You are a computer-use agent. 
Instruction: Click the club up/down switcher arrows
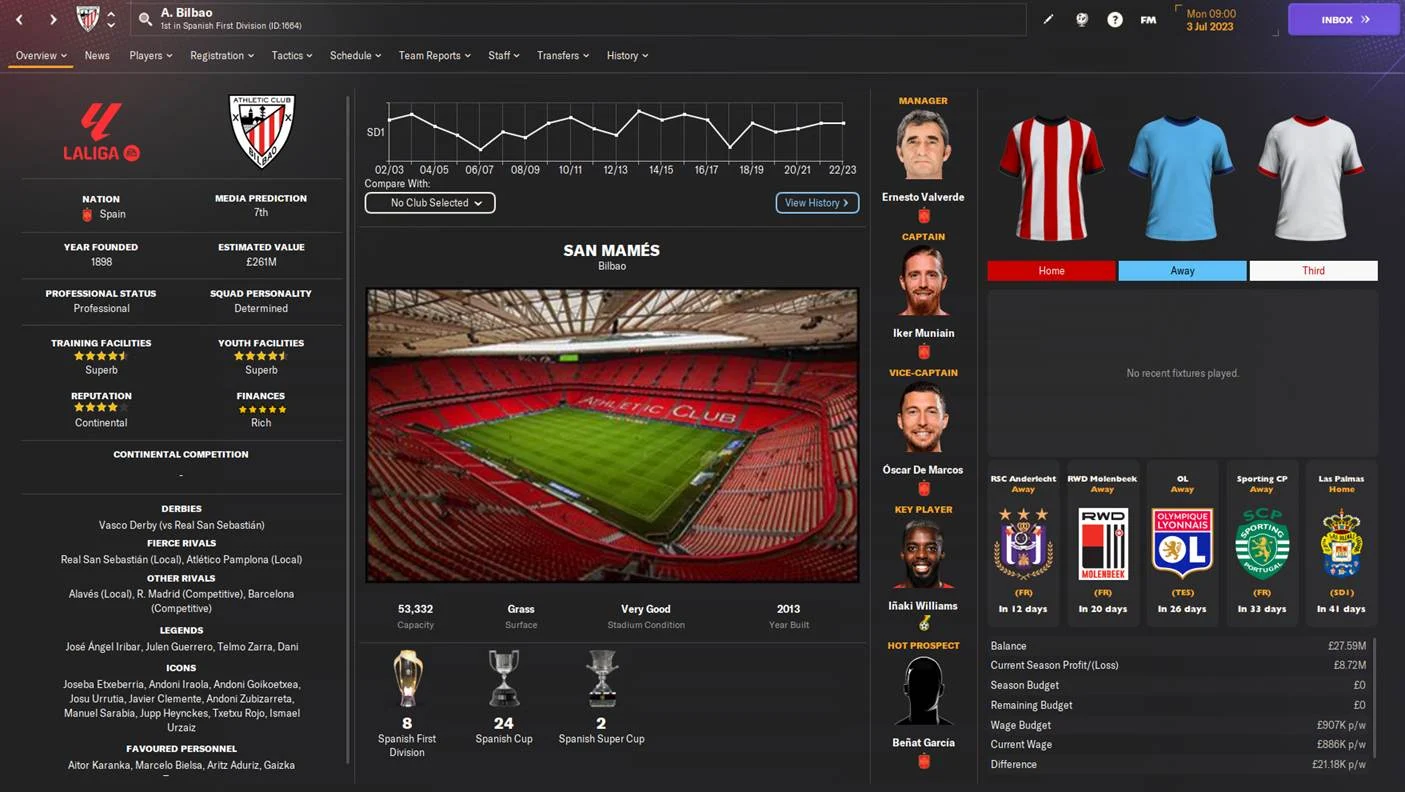point(111,19)
